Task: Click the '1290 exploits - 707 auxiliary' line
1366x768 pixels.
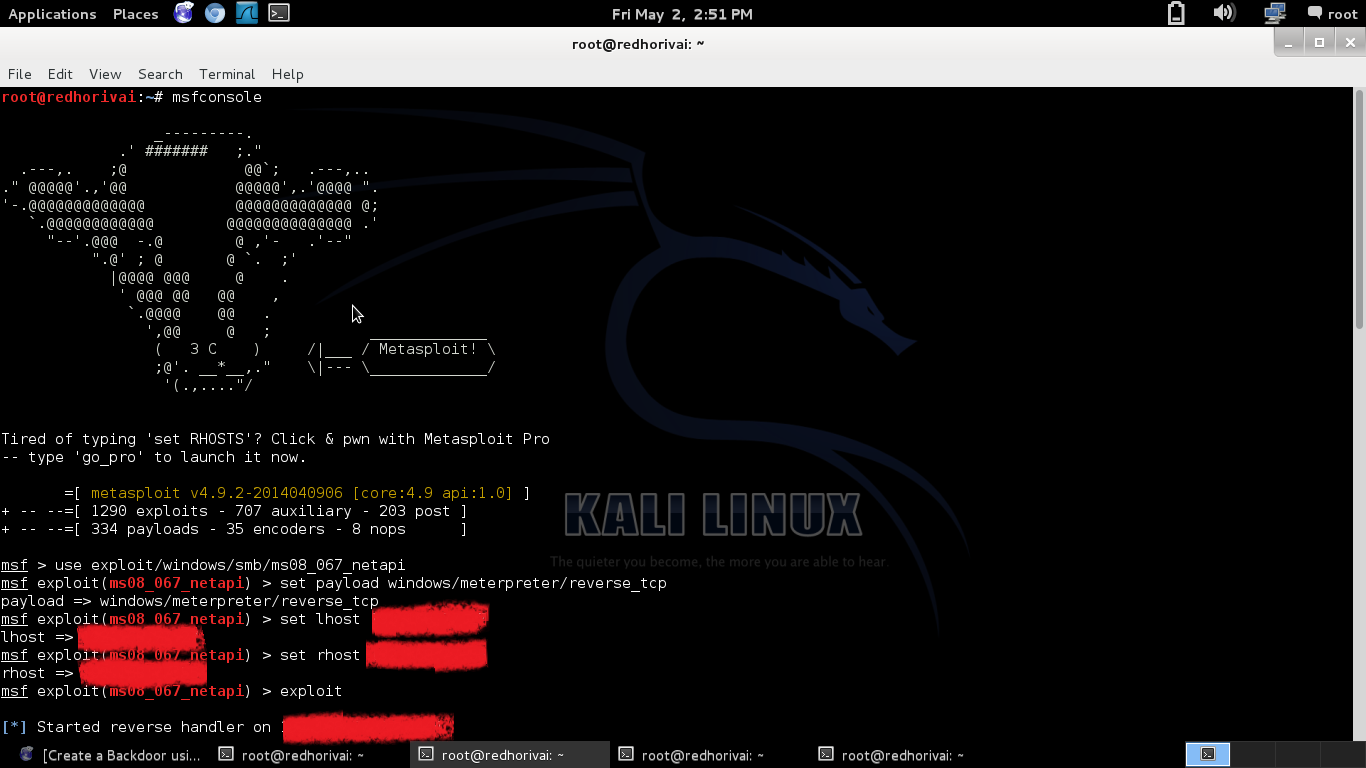Action: pos(234,511)
